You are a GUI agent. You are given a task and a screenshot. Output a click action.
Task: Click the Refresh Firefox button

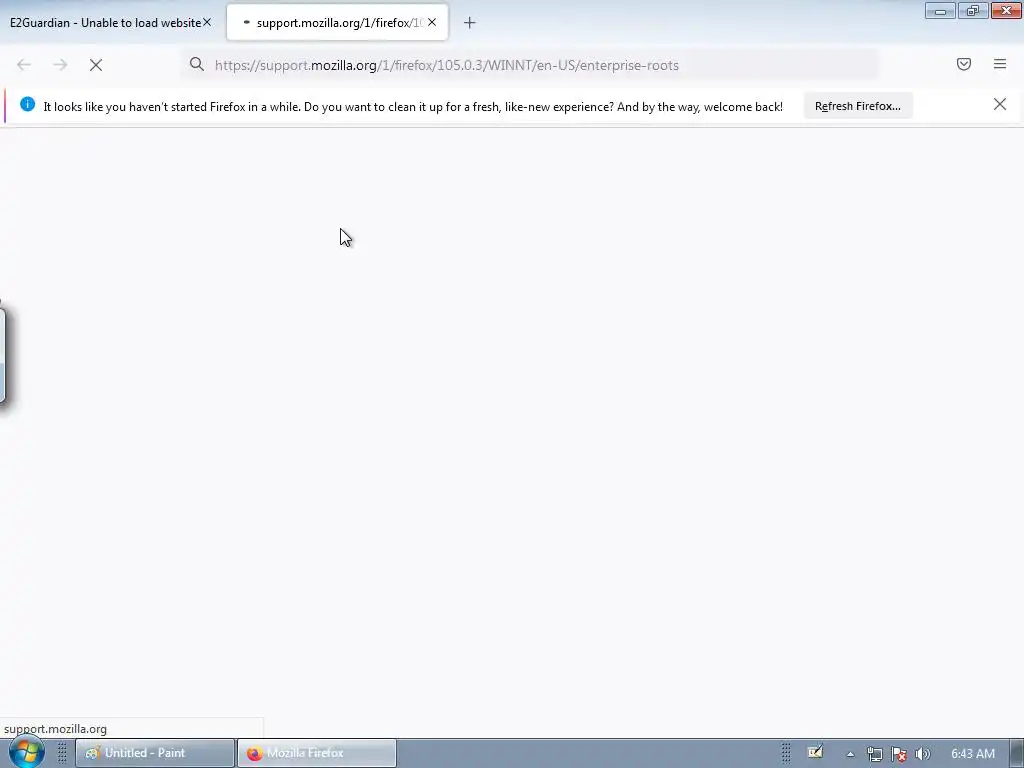(857, 106)
